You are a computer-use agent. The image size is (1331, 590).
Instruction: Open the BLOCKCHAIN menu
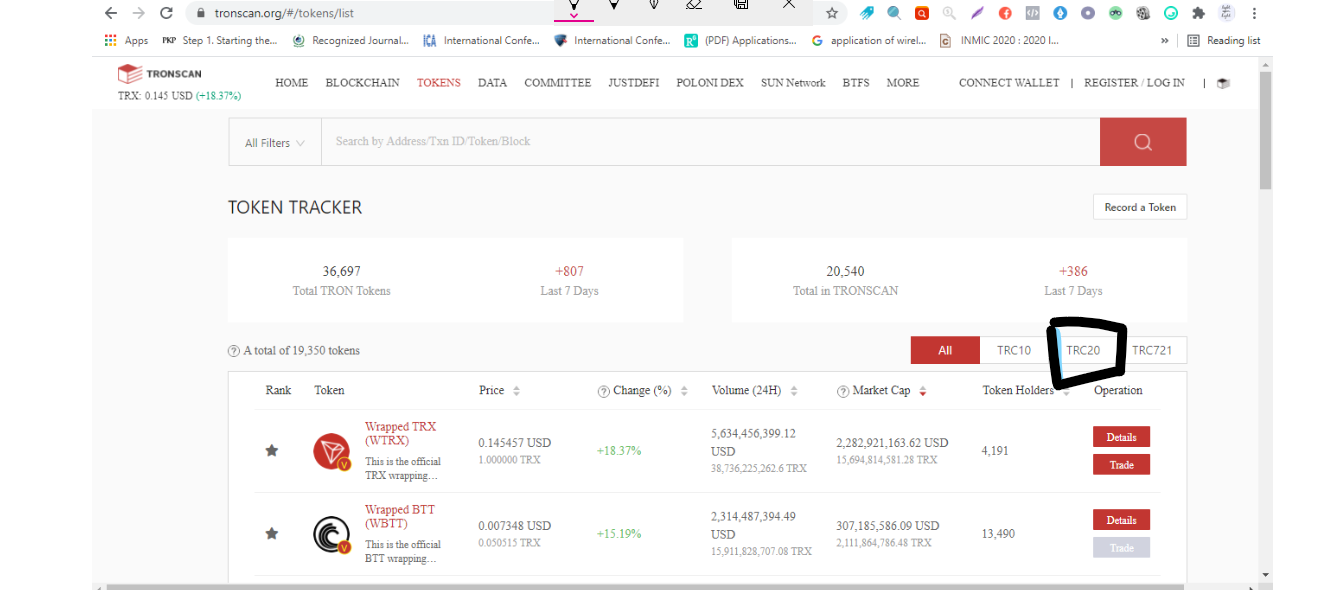362,83
